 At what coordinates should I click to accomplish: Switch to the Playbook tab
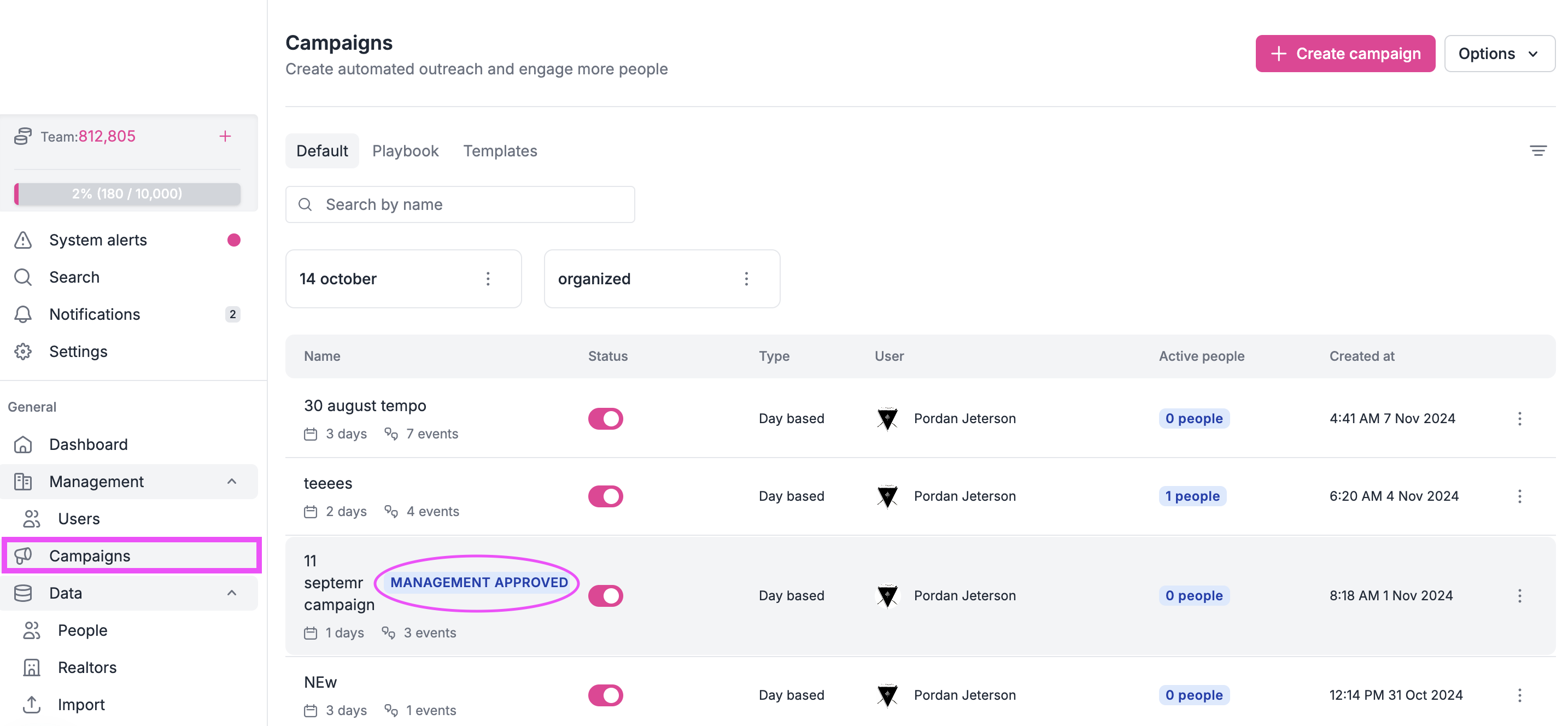pos(405,150)
